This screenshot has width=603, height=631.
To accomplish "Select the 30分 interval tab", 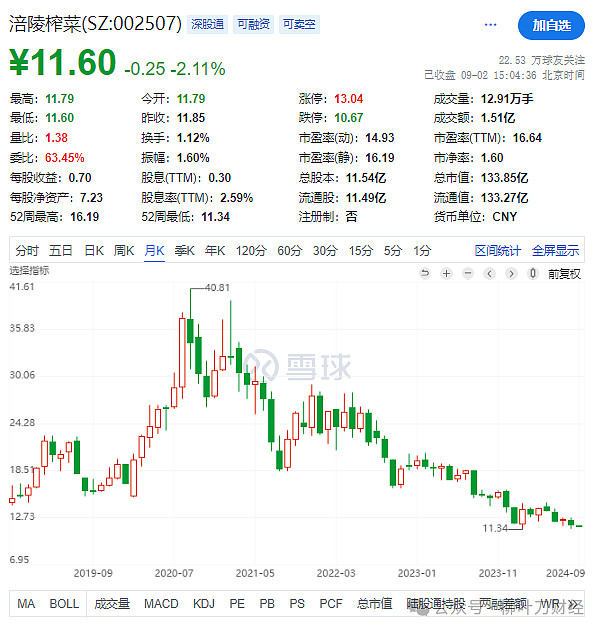I will point(325,251).
